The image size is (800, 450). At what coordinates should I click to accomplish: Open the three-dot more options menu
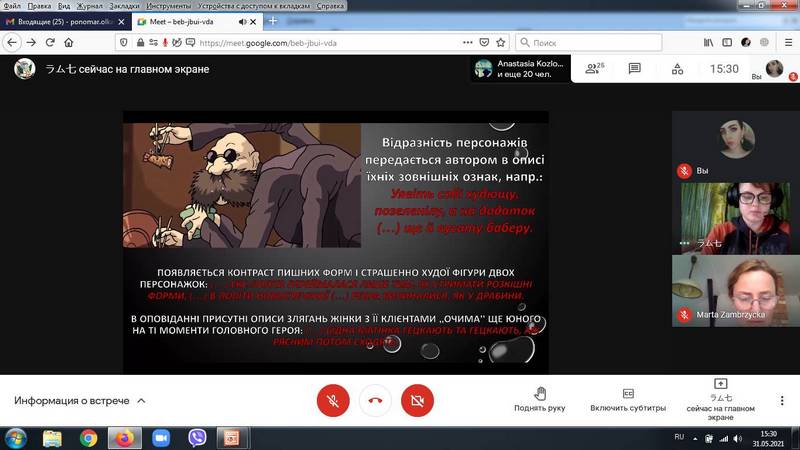click(782, 401)
